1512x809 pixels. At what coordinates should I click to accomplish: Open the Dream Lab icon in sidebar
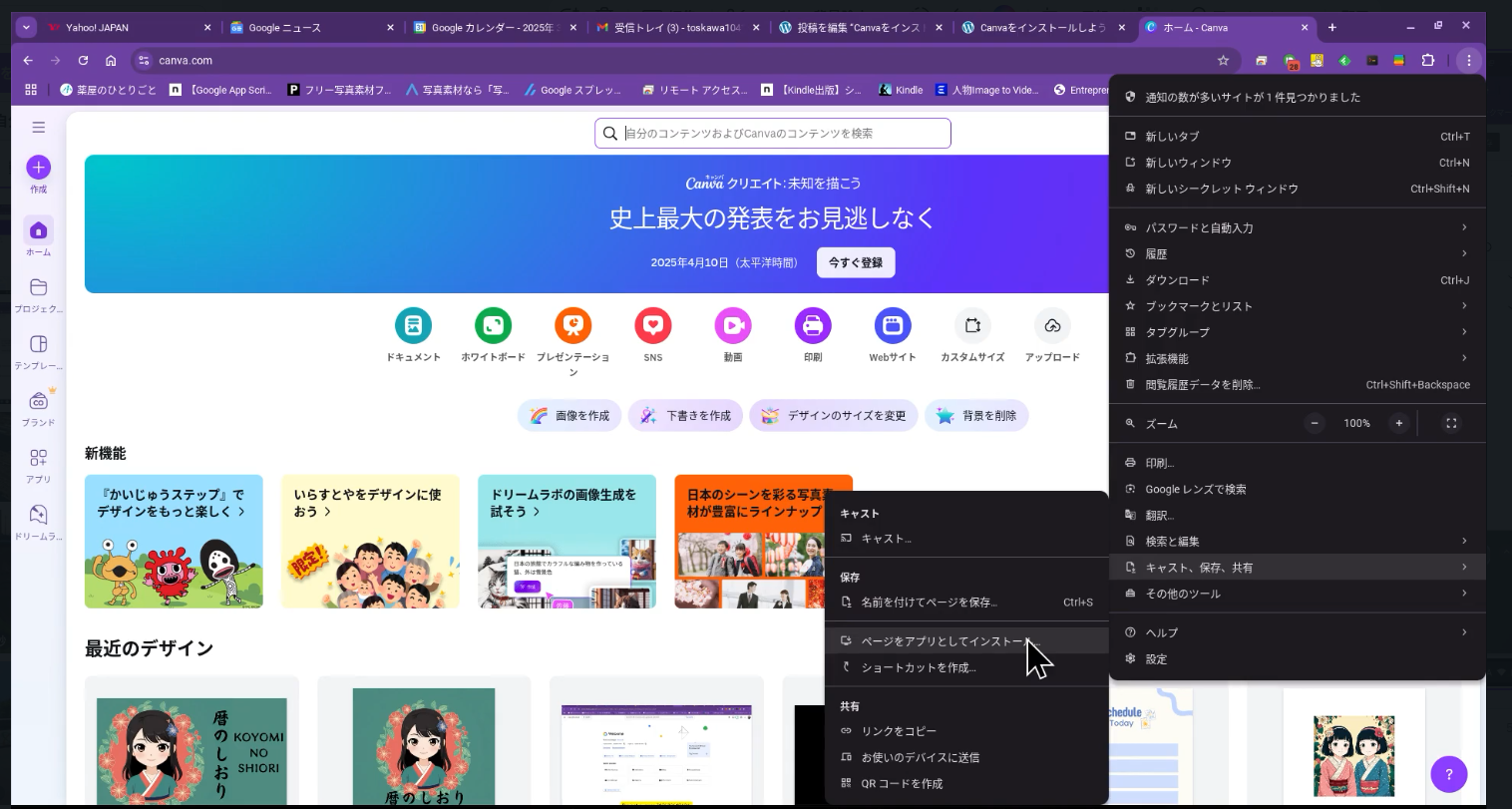(x=38, y=515)
